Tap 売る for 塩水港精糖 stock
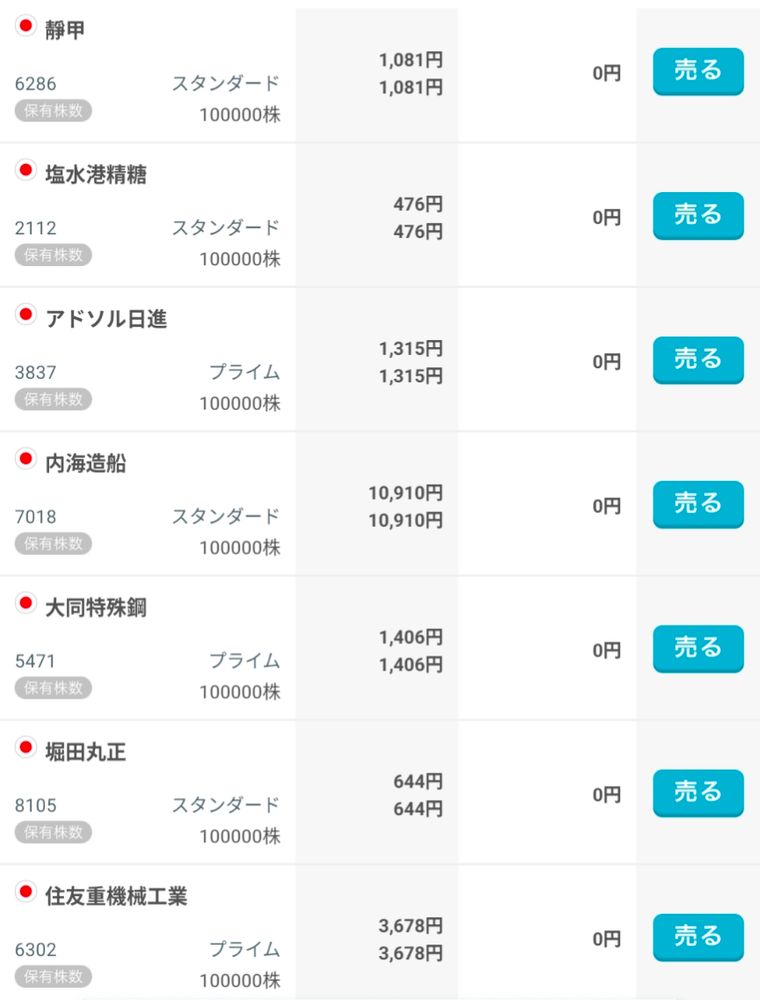 pyautogui.click(x=698, y=216)
